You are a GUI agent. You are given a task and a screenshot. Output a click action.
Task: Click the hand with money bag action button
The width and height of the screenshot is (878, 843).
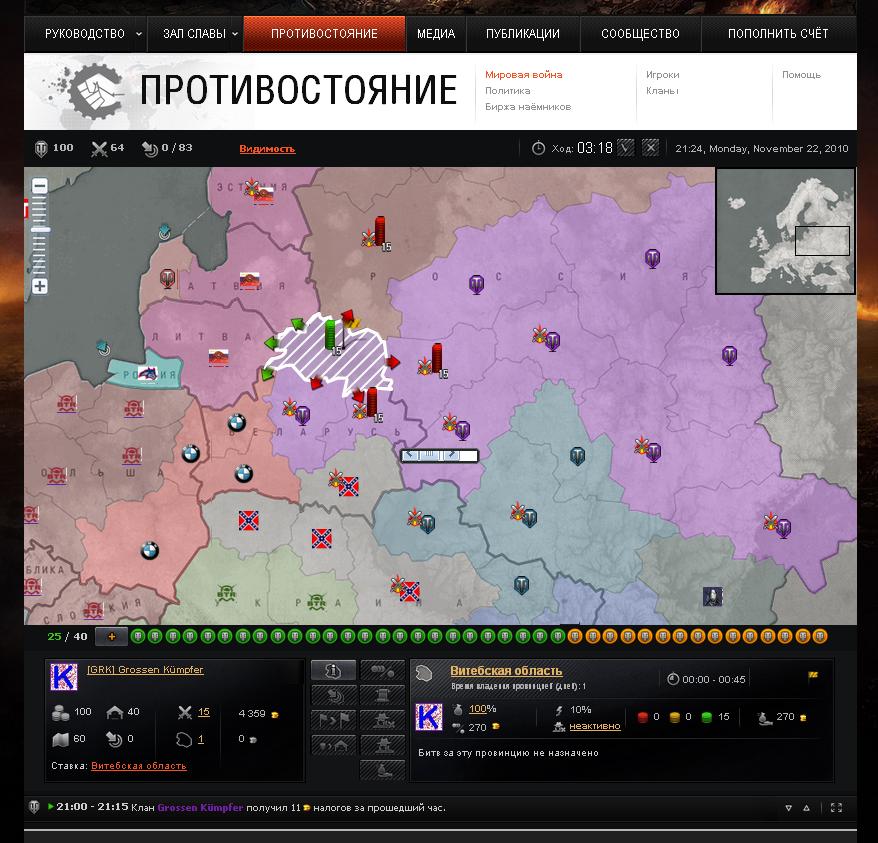click(382, 770)
